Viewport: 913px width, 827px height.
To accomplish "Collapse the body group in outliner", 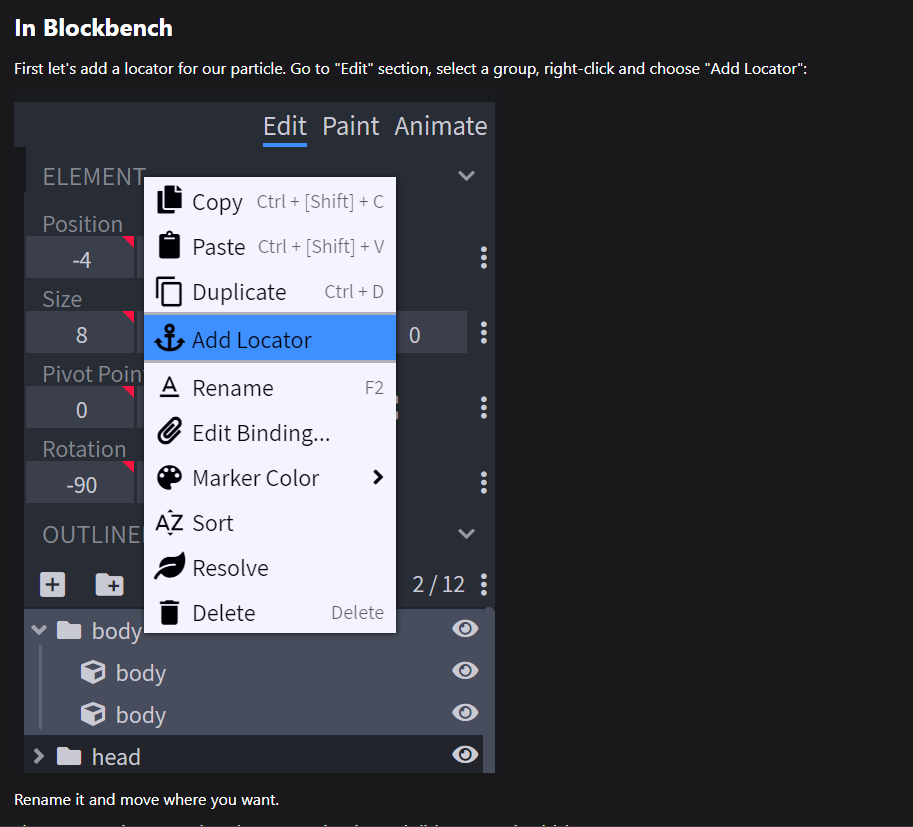I will point(39,630).
